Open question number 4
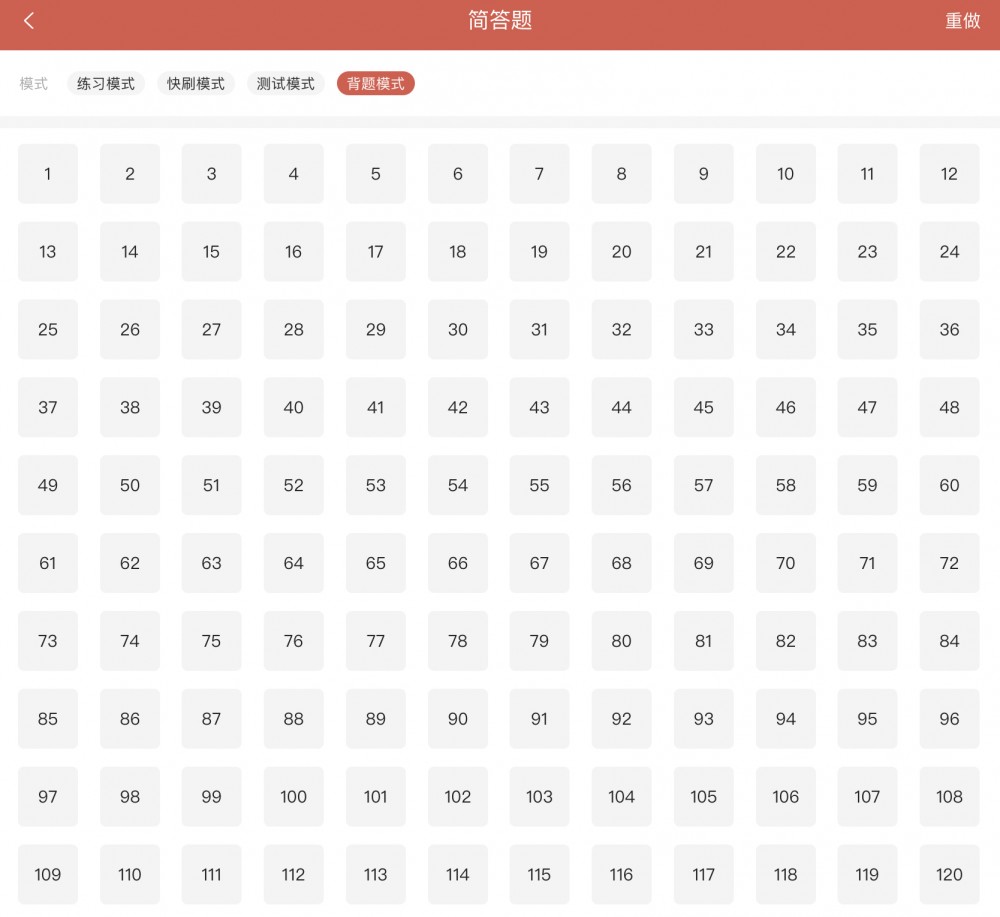This screenshot has width=1000, height=917. [x=294, y=173]
